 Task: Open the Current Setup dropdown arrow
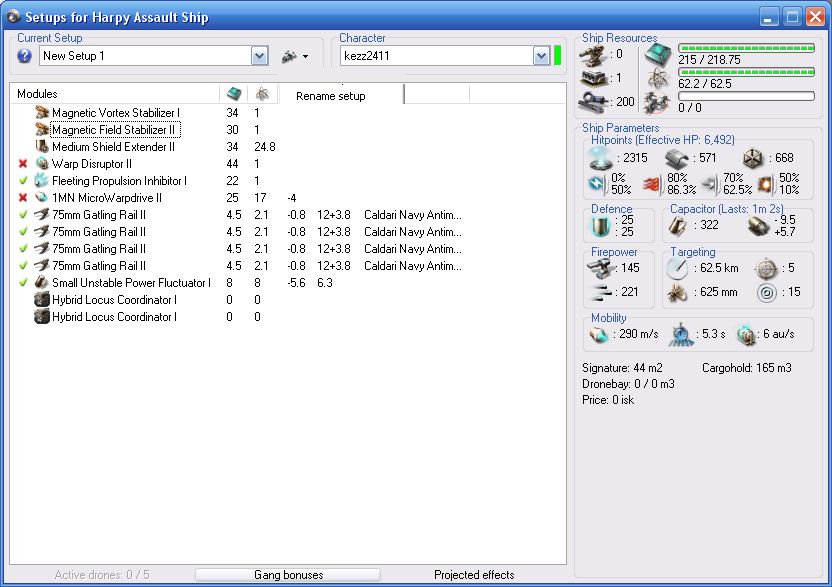coord(259,56)
